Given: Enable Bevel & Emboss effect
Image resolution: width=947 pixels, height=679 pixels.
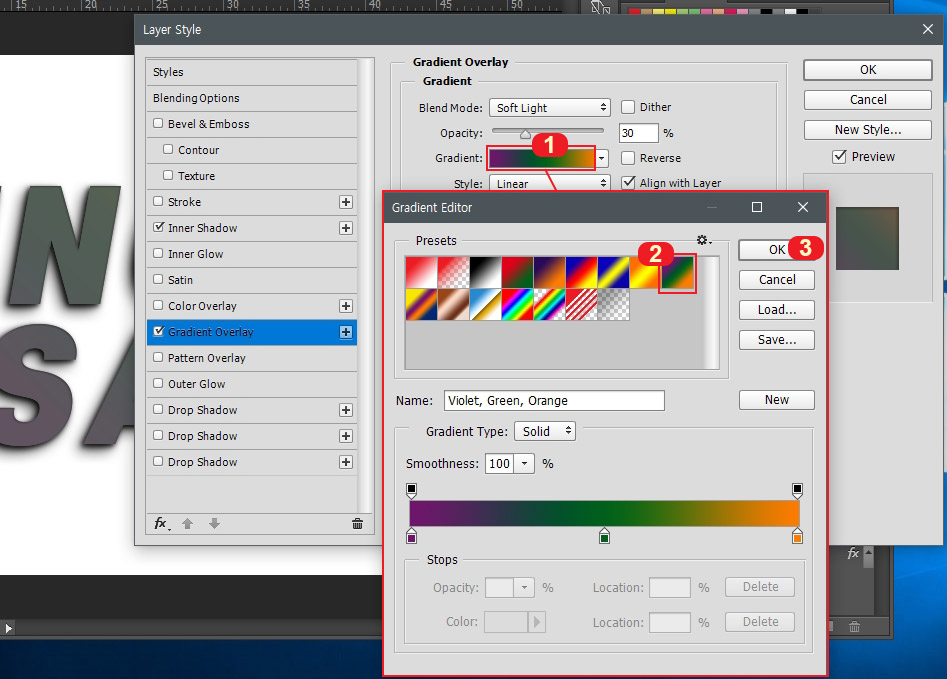Looking at the screenshot, I should 158,123.
